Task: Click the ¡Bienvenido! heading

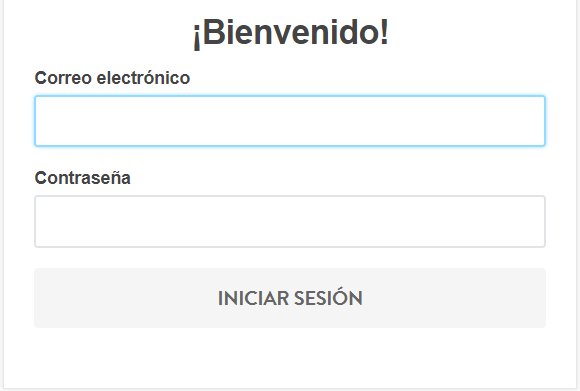Action: (290, 33)
